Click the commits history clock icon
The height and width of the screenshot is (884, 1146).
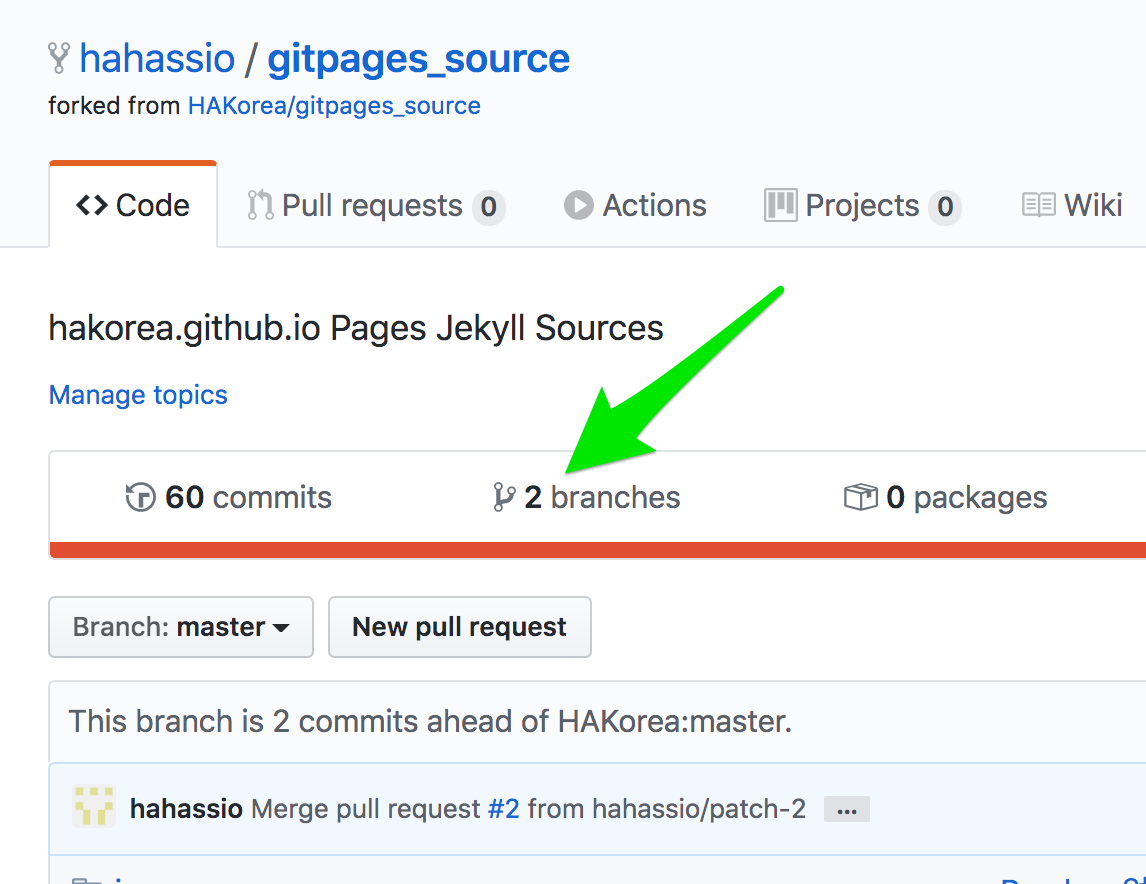140,498
